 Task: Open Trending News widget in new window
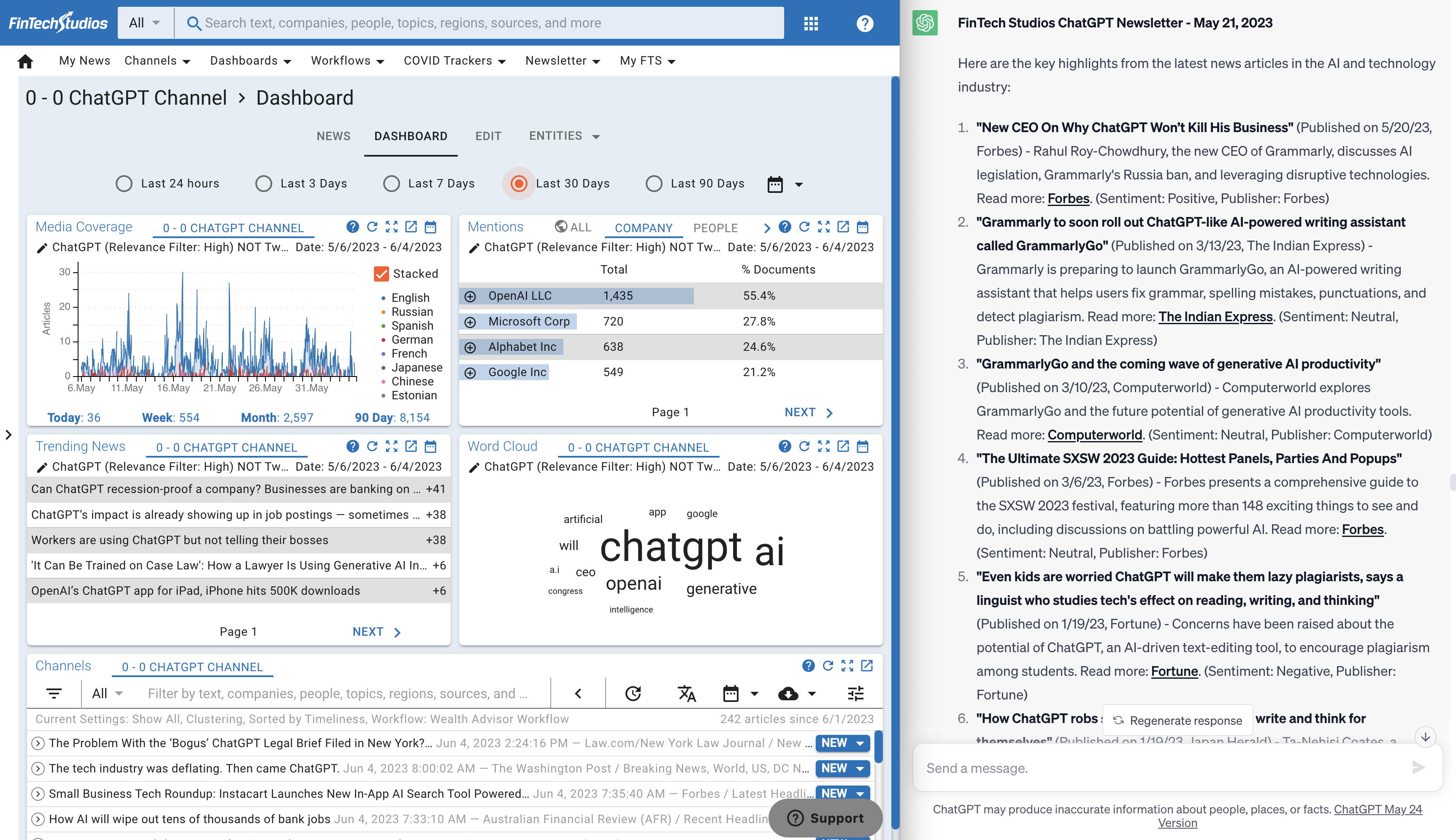pos(411,446)
